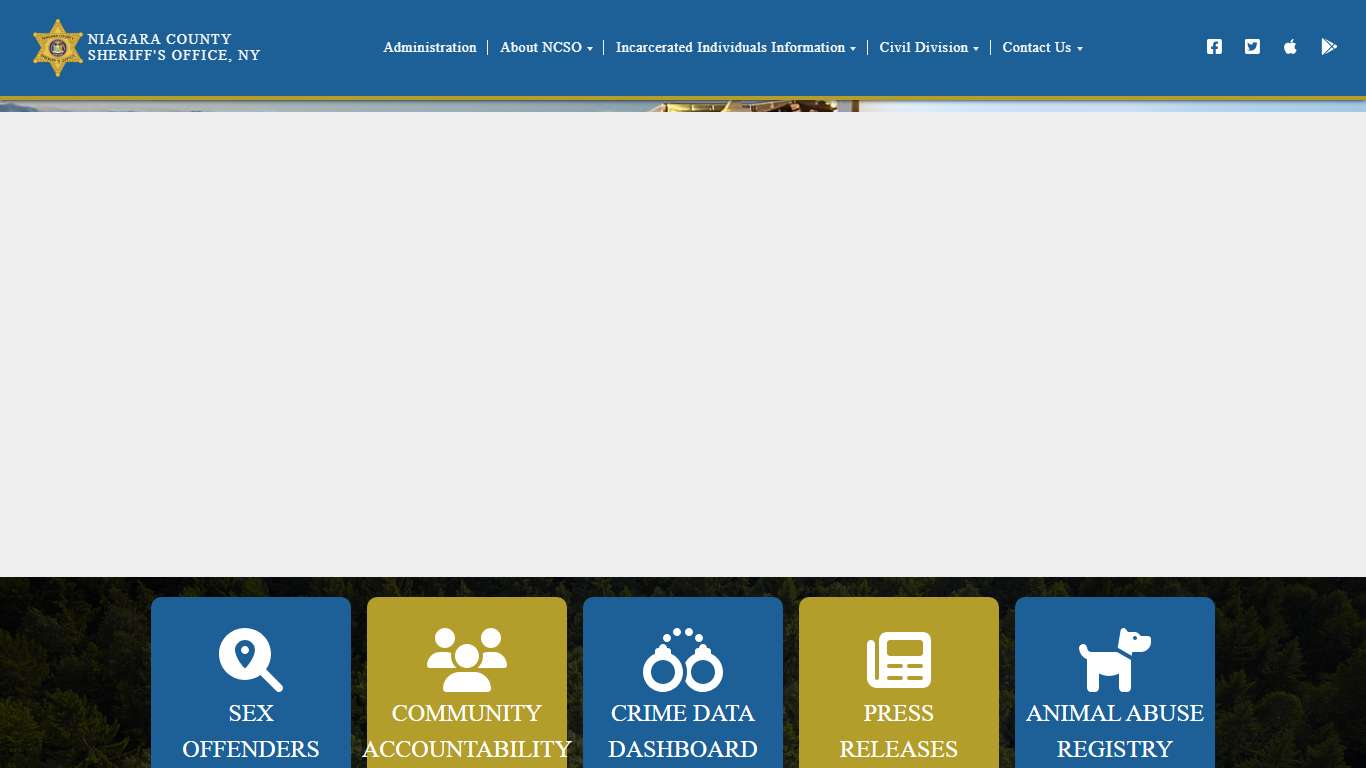Click the Google Play store icon
This screenshot has width=1366, height=768.
[x=1328, y=47]
